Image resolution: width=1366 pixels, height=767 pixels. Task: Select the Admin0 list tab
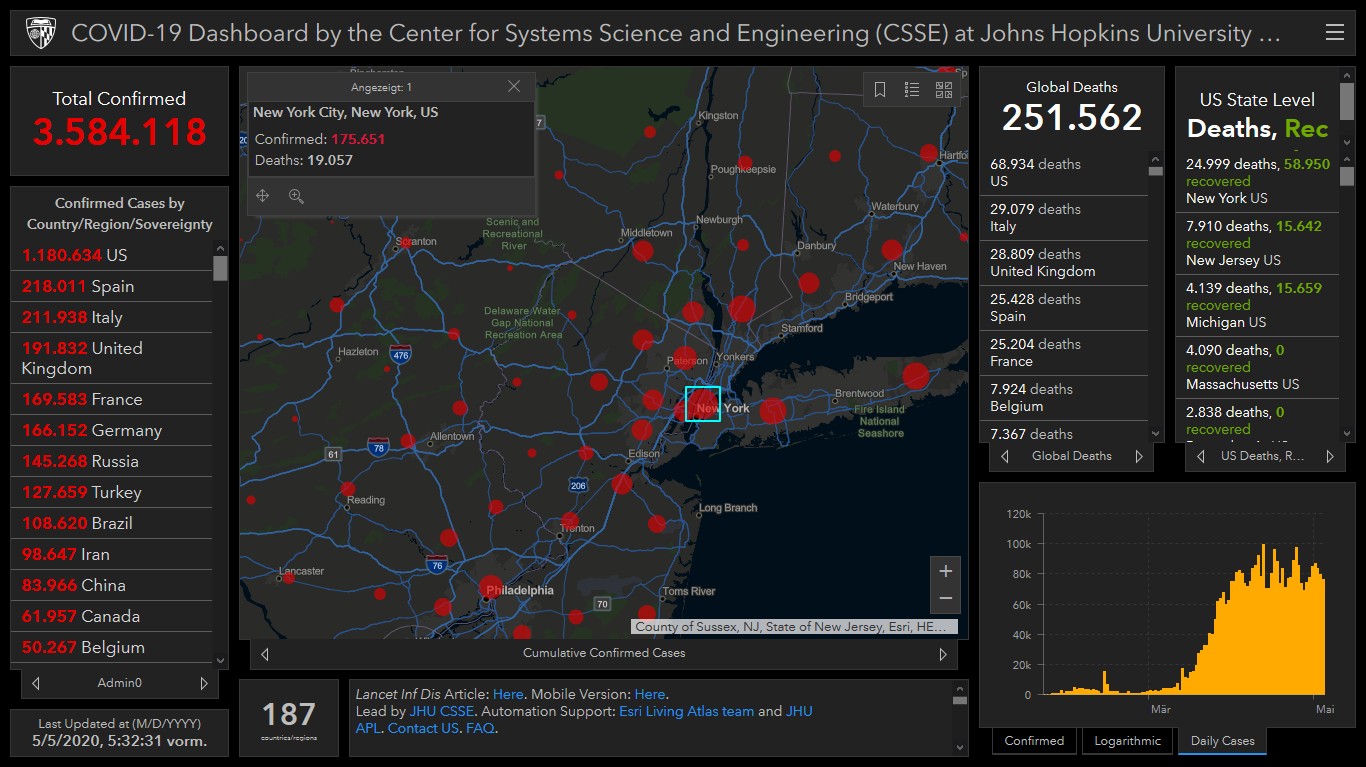(120, 684)
